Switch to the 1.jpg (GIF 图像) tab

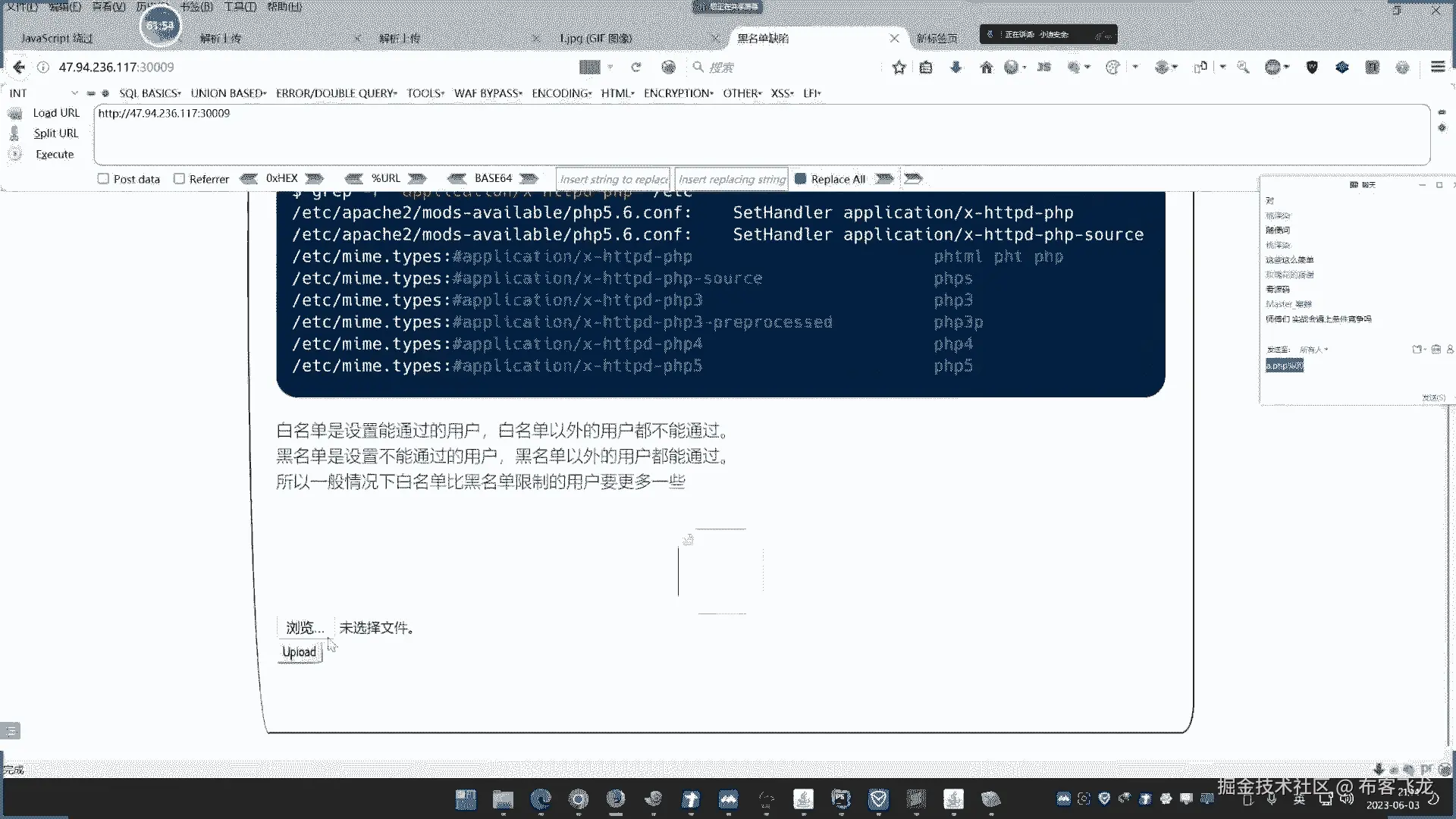(x=595, y=38)
